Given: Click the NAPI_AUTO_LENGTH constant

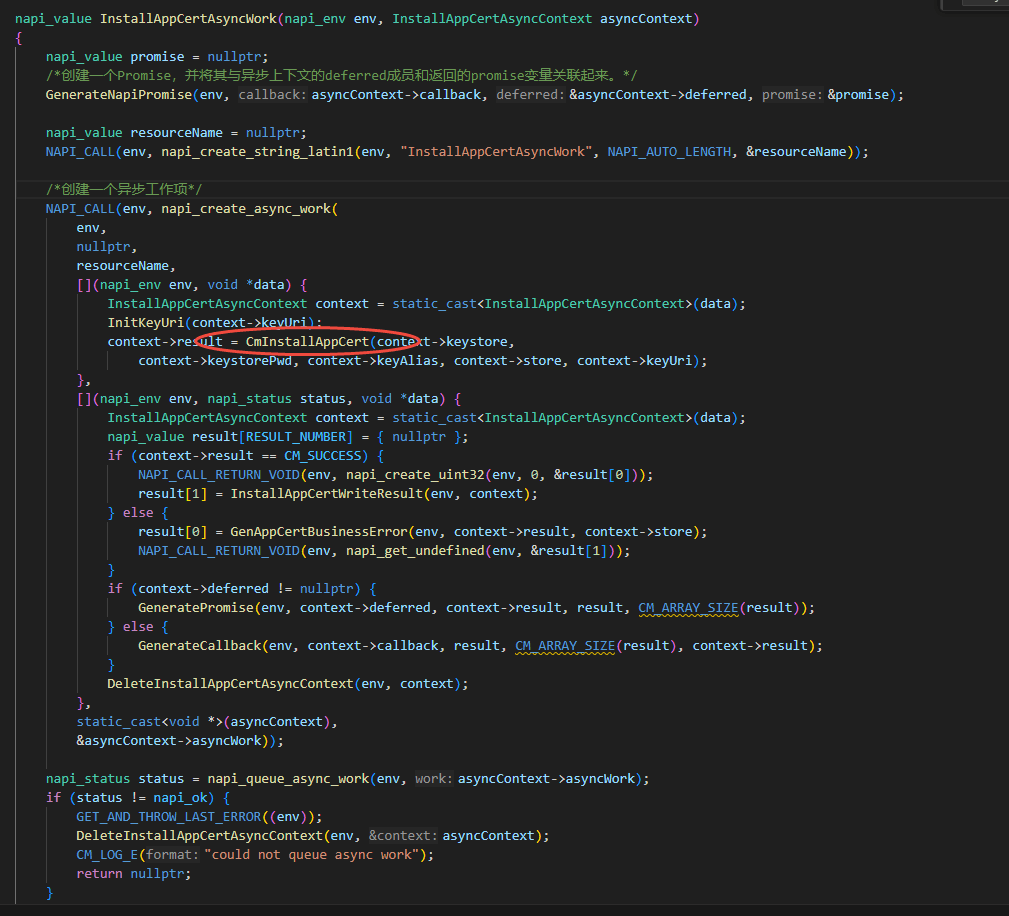Looking at the screenshot, I should (x=669, y=152).
